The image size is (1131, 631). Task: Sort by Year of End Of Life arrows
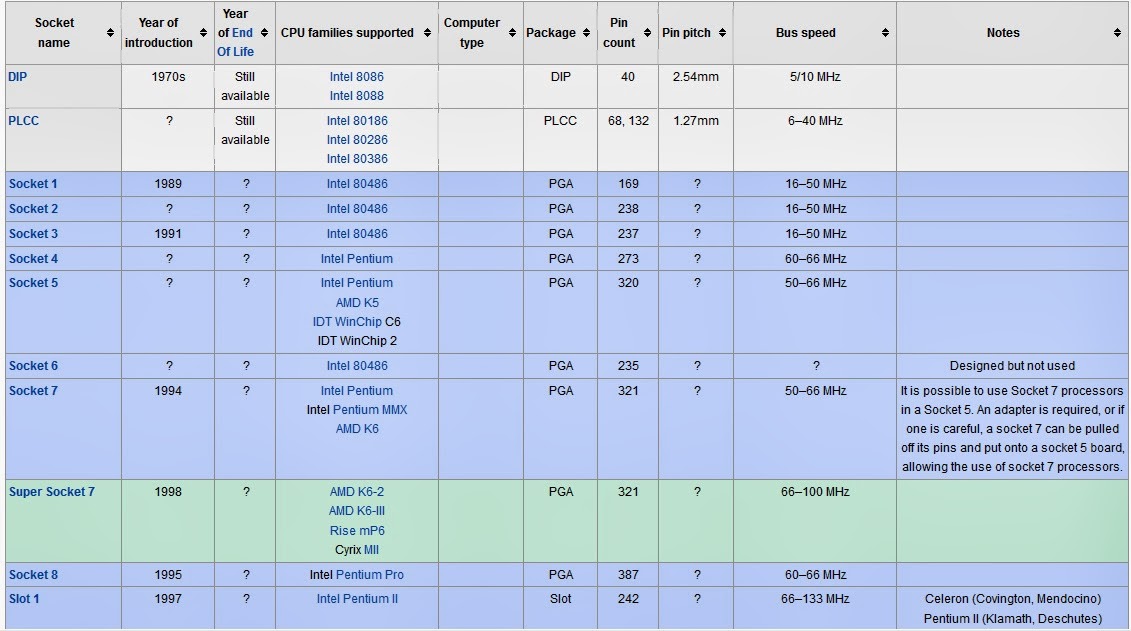pyautogui.click(x=264, y=32)
